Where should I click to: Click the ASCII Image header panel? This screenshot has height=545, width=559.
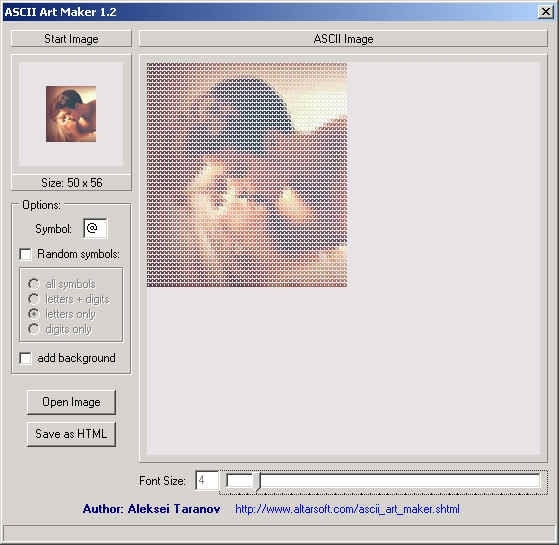point(343,39)
